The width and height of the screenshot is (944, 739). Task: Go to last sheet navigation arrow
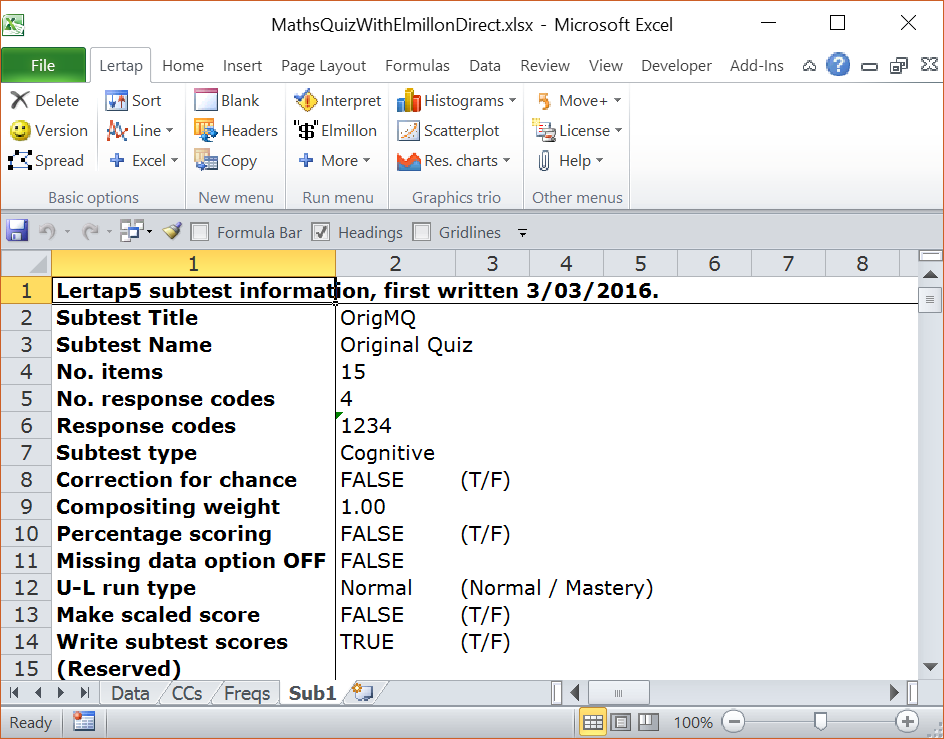click(x=85, y=693)
